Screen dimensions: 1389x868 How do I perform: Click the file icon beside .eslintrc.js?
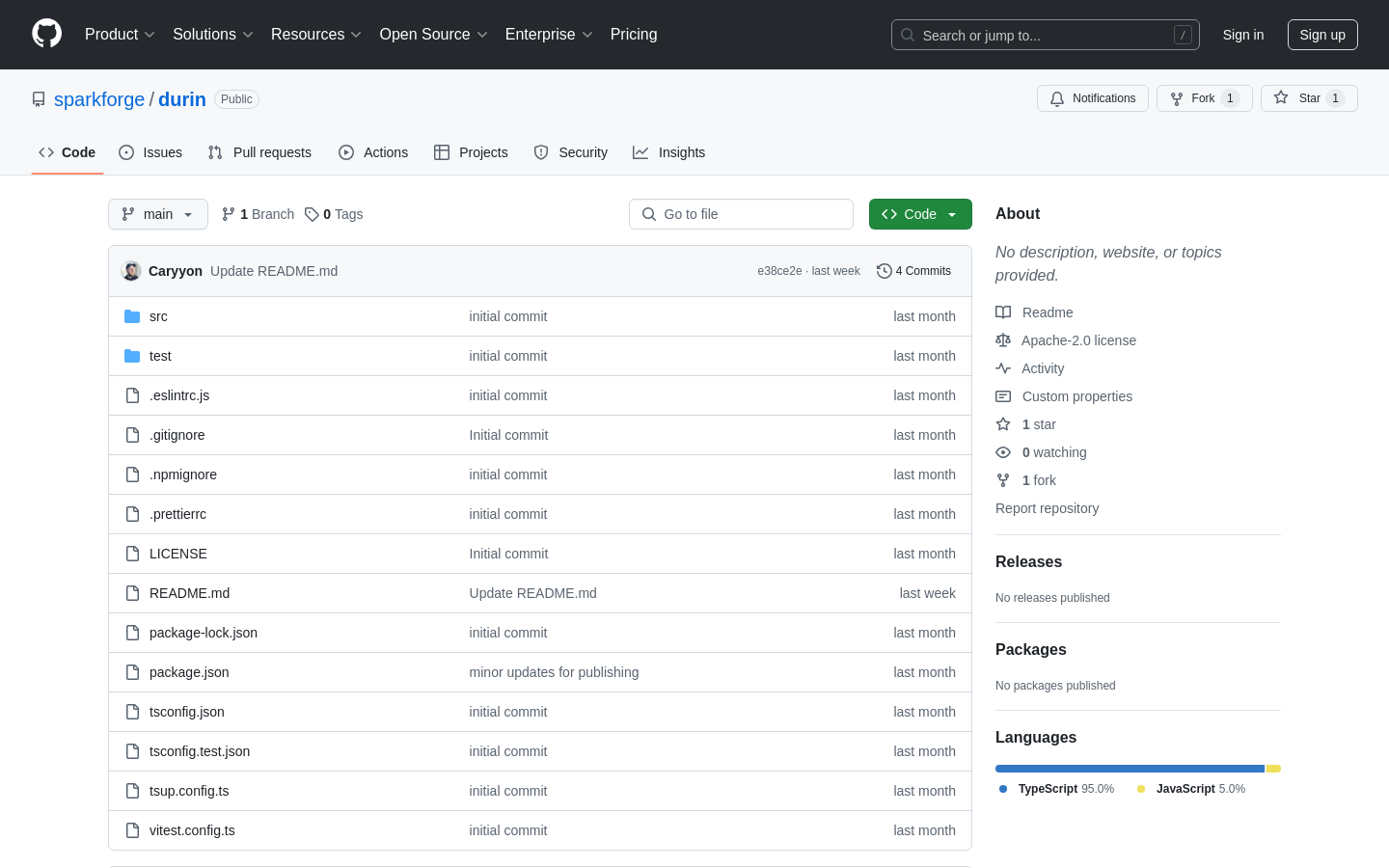tap(132, 395)
